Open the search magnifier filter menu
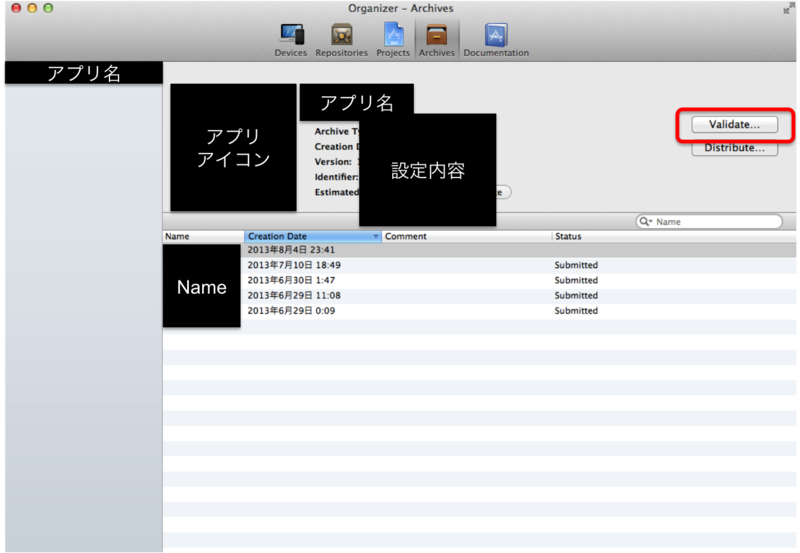This screenshot has height=553, width=800. pos(646,221)
